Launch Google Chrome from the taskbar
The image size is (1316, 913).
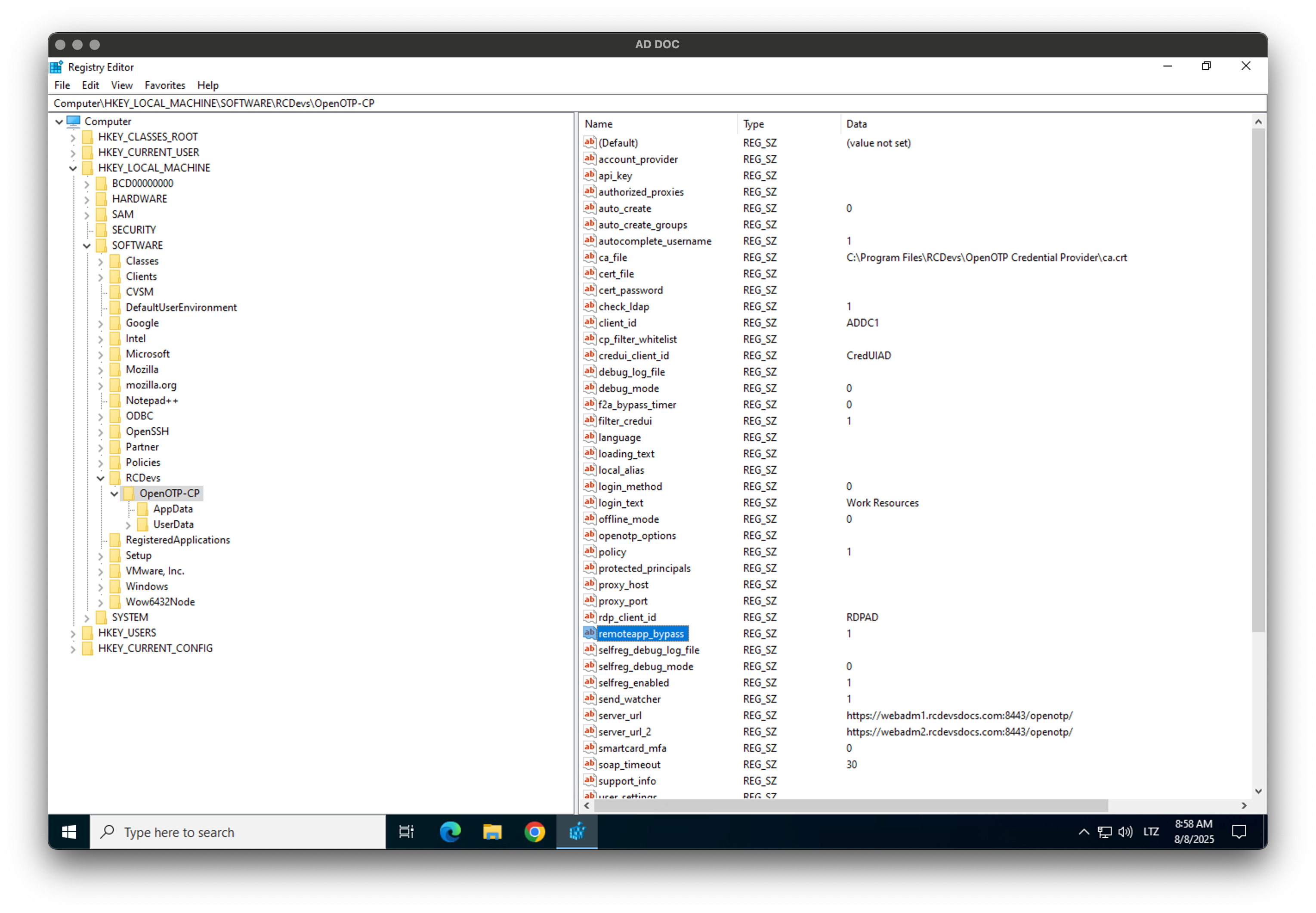pos(534,832)
